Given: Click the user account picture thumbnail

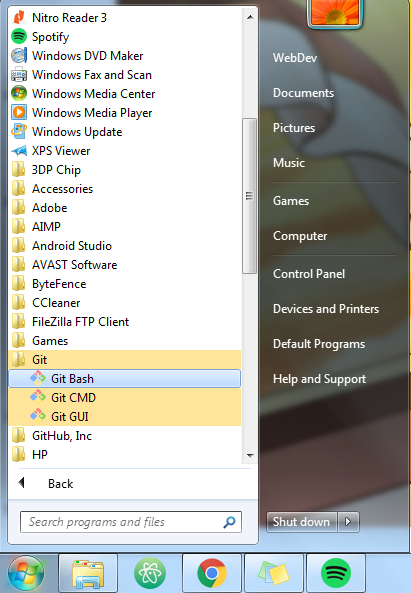Looking at the screenshot, I should [x=335, y=13].
